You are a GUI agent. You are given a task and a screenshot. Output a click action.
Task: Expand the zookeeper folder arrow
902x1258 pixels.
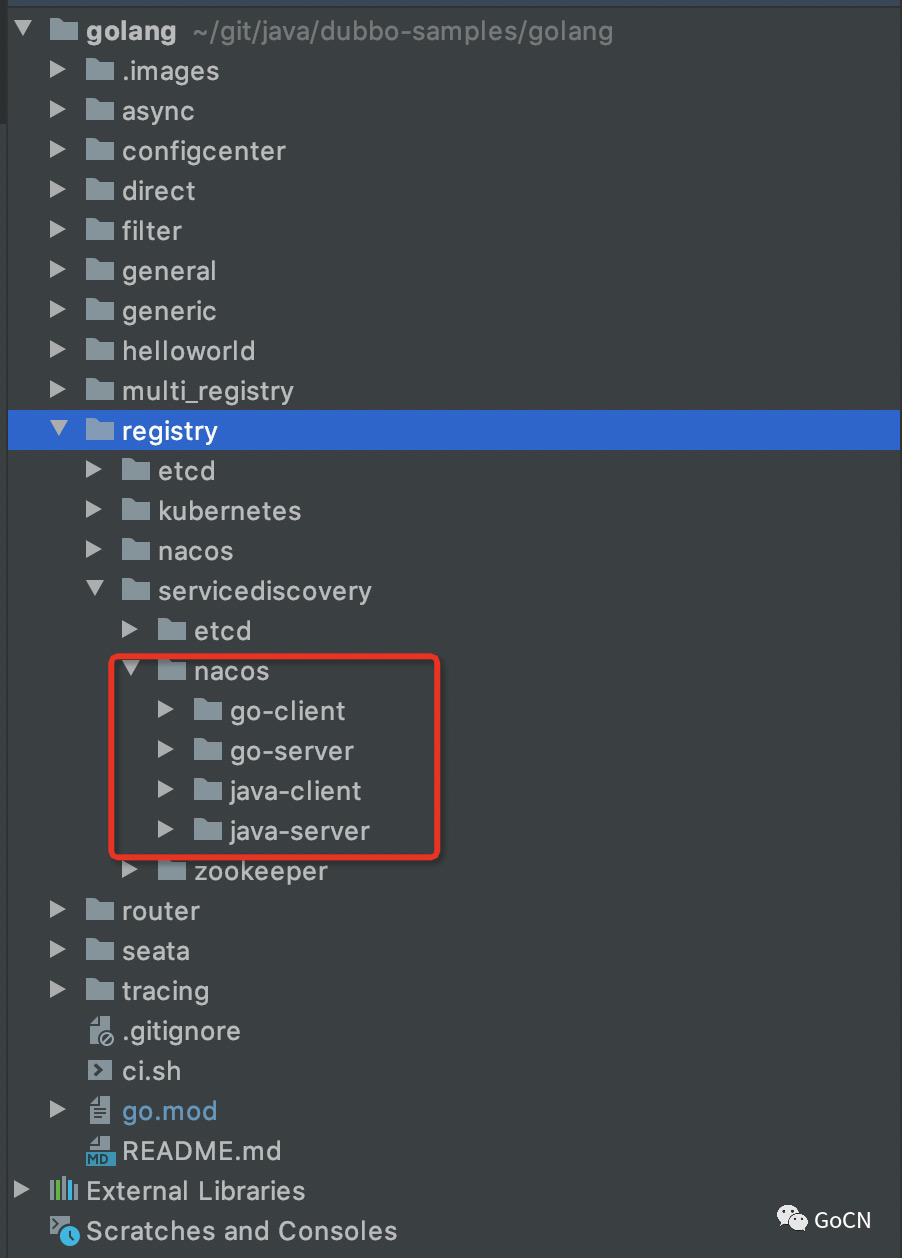[130, 871]
